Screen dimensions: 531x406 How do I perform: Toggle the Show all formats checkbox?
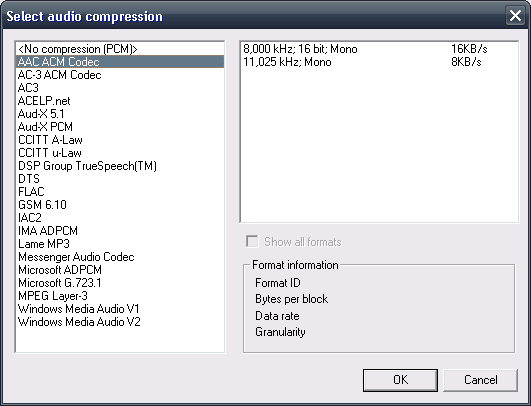click(x=252, y=242)
